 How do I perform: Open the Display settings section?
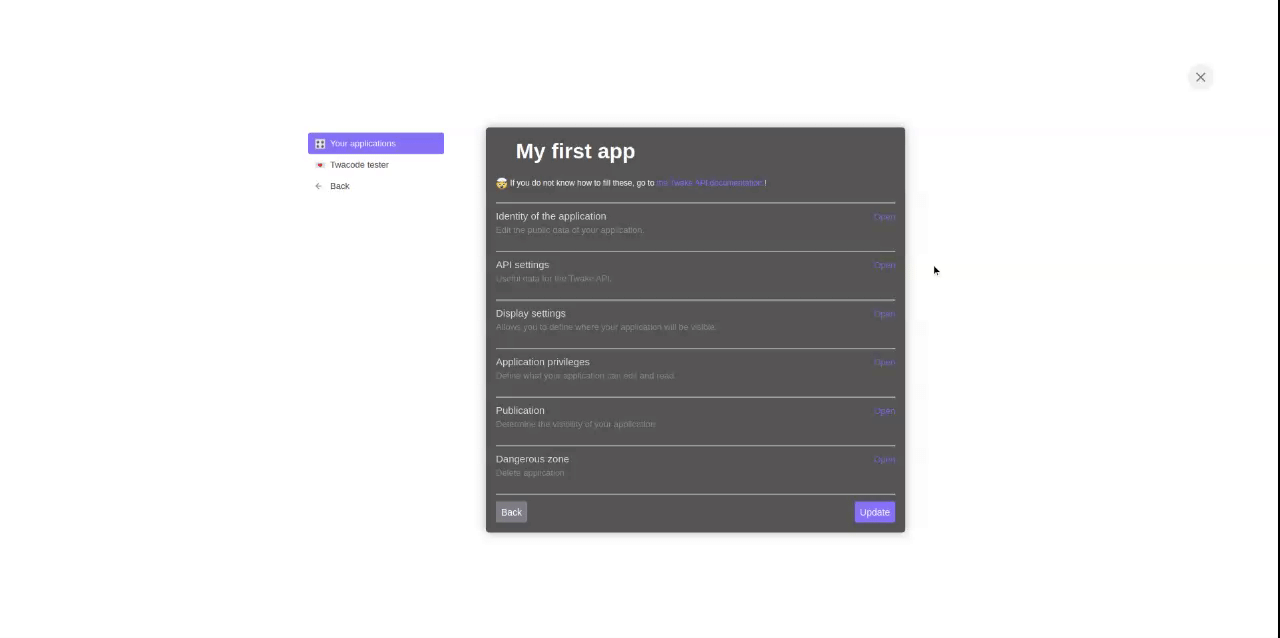884,314
